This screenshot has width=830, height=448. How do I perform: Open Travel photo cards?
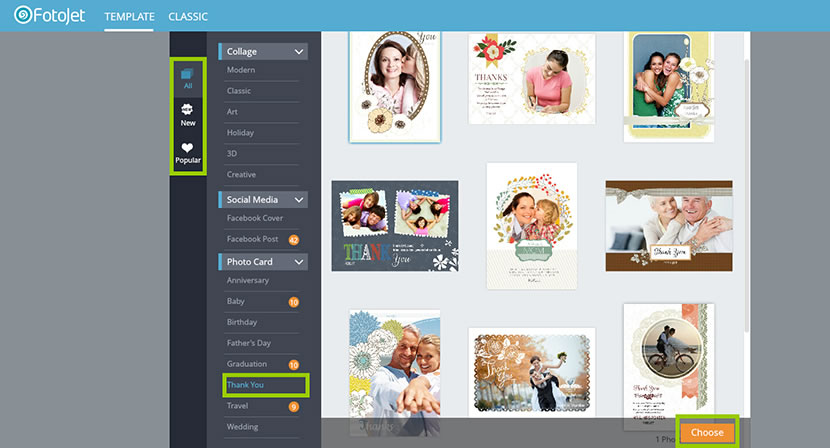click(x=237, y=406)
